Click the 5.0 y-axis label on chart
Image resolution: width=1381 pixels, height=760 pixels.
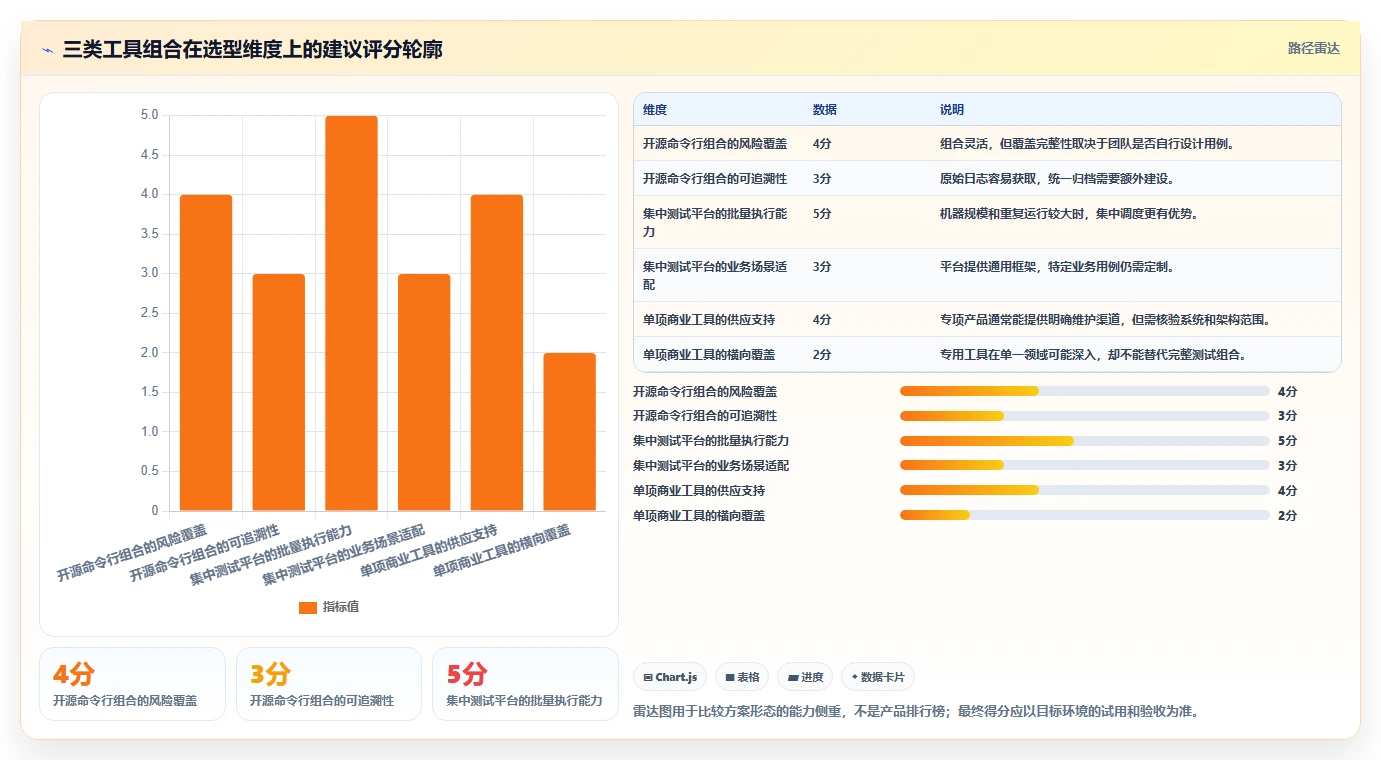(x=149, y=116)
